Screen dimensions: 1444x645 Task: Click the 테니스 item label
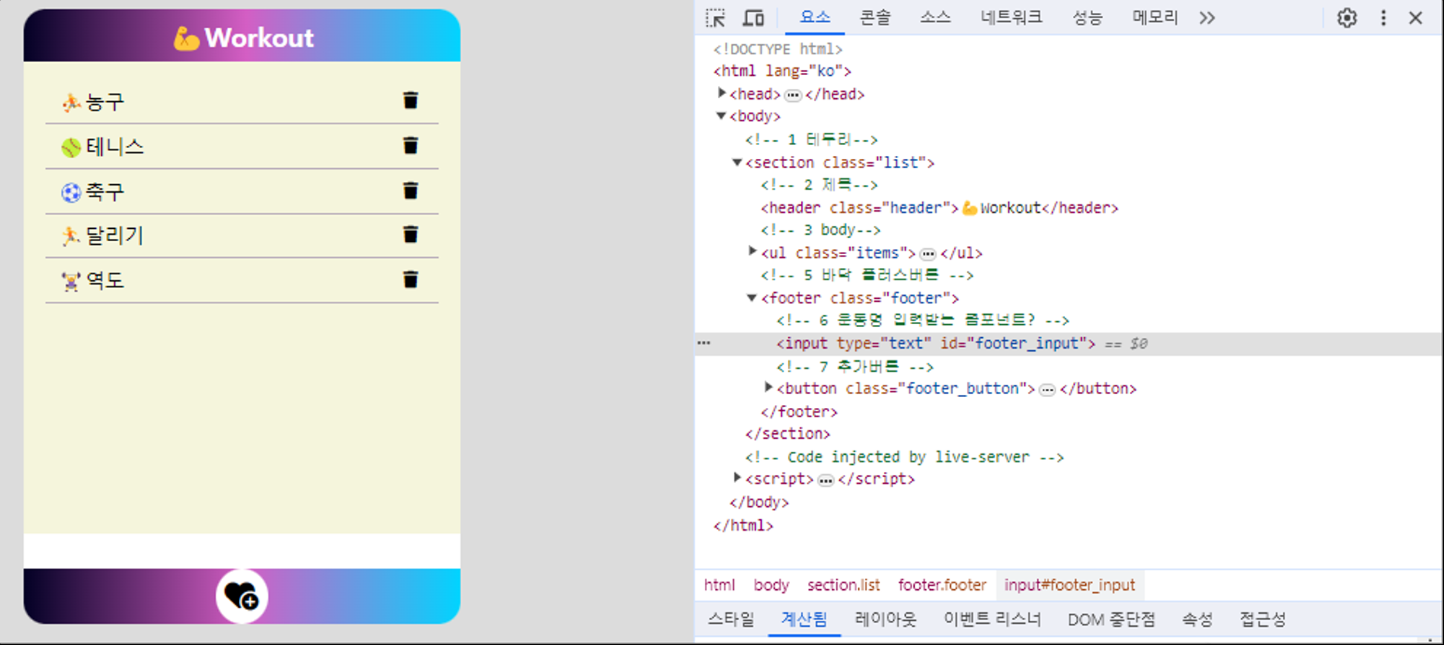115,147
